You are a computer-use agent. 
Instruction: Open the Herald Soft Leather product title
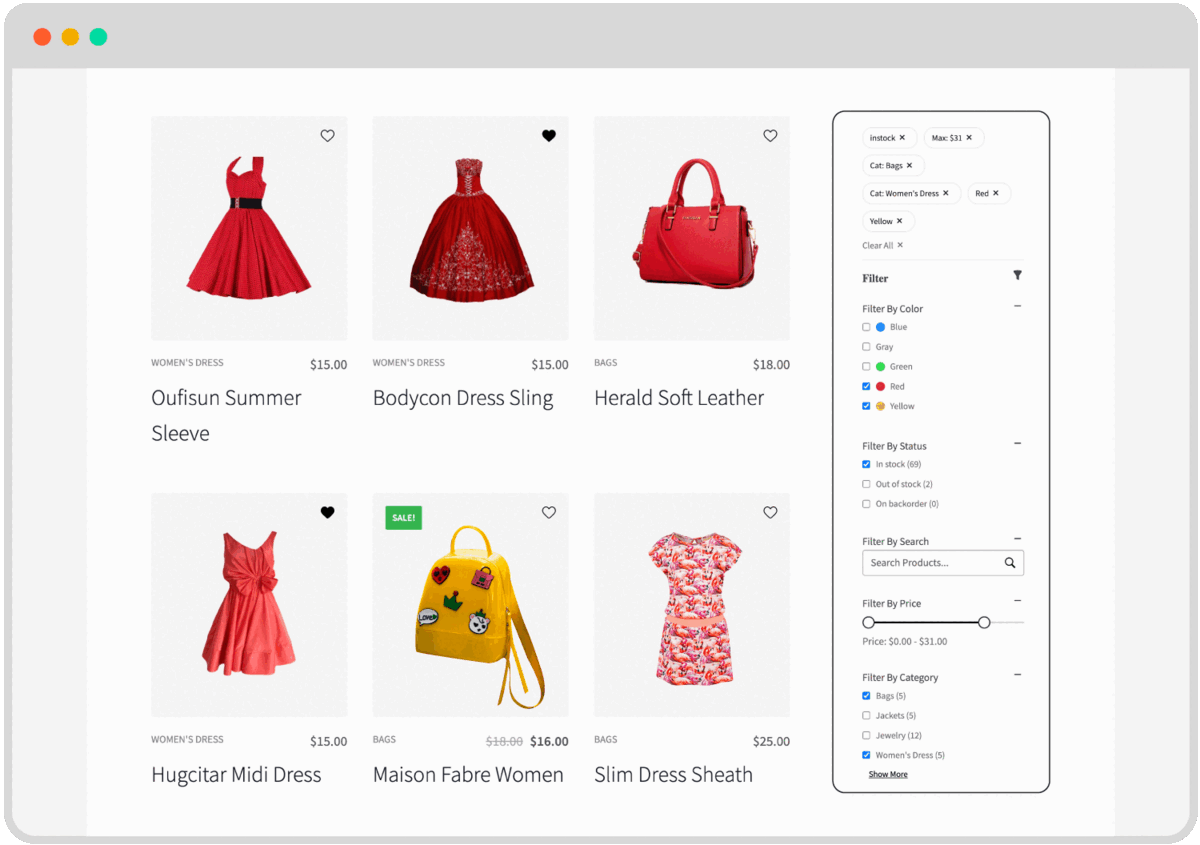679,398
